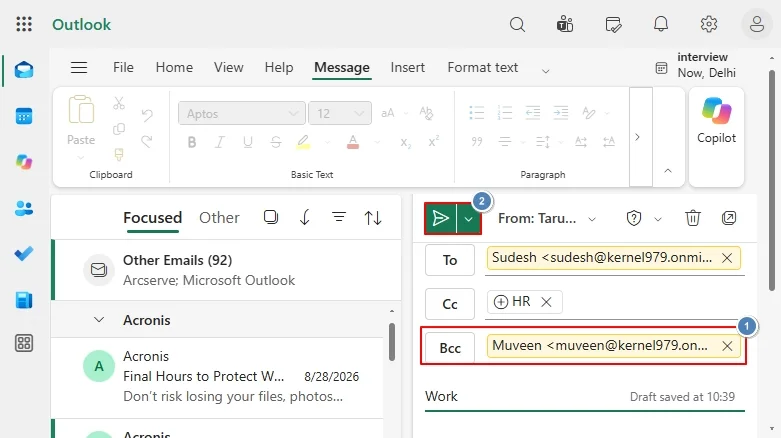Image resolution: width=781 pixels, height=438 pixels.
Task: Discard draft with trash icon
Action: click(x=692, y=218)
